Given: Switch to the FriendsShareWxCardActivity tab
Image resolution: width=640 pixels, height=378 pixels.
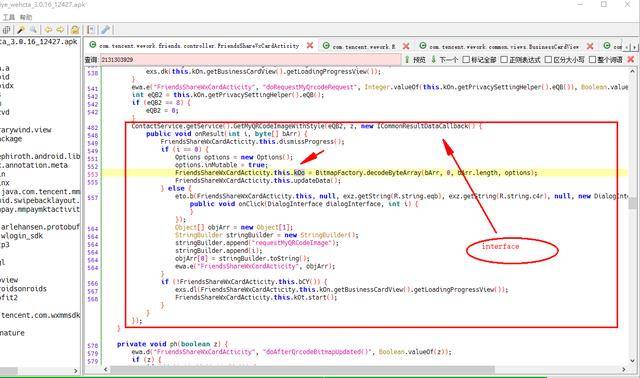Looking at the screenshot, I should [199, 46].
